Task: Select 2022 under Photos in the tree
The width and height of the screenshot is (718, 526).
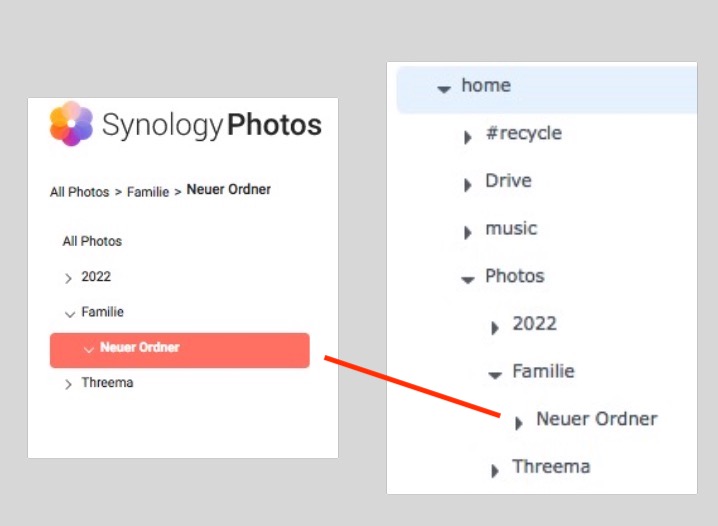Action: point(534,324)
